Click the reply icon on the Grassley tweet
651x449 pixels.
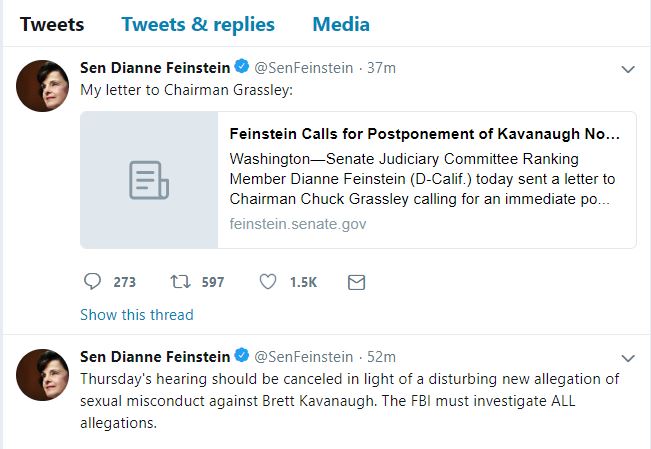tap(92, 282)
